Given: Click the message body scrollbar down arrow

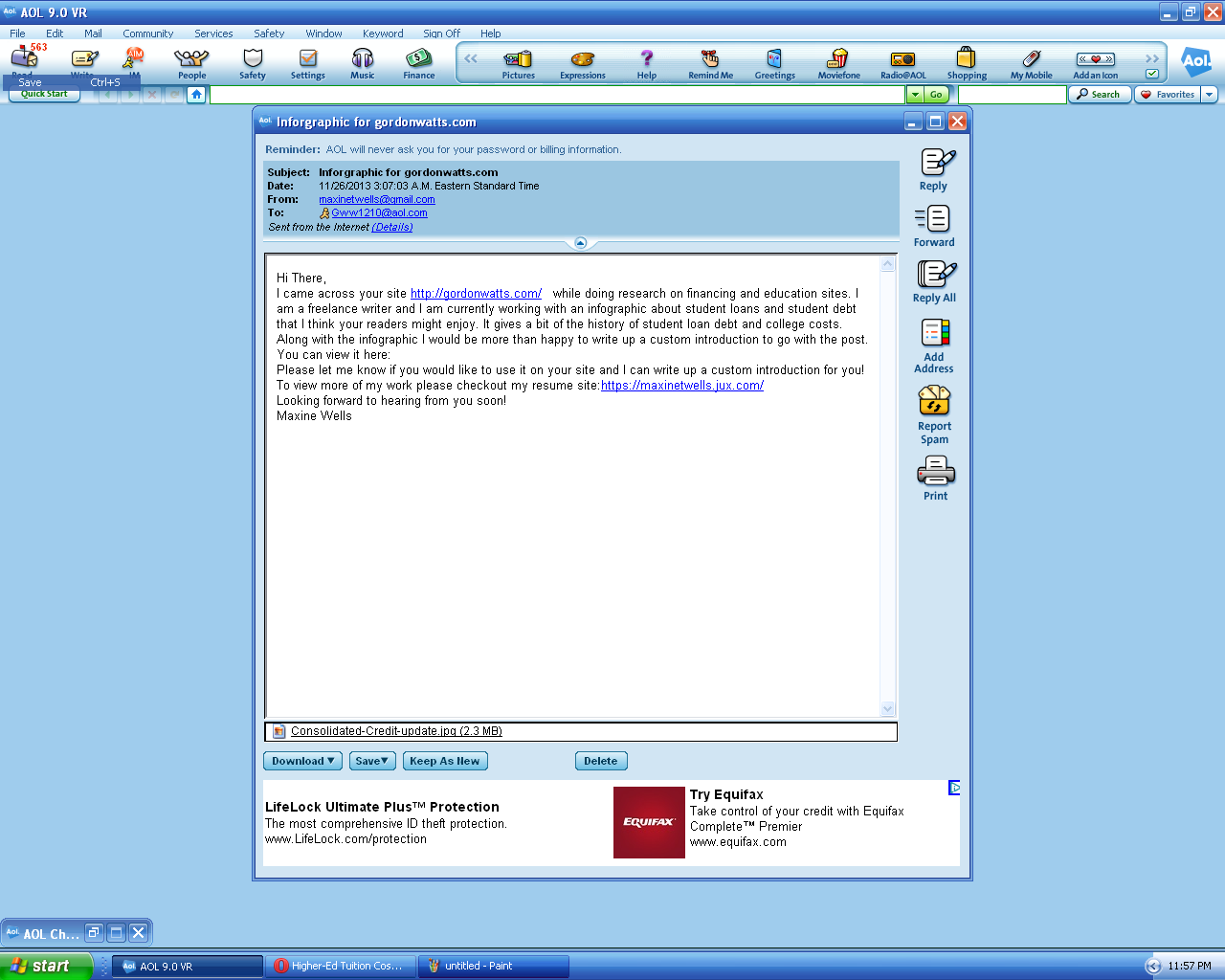Looking at the screenshot, I should [x=887, y=709].
